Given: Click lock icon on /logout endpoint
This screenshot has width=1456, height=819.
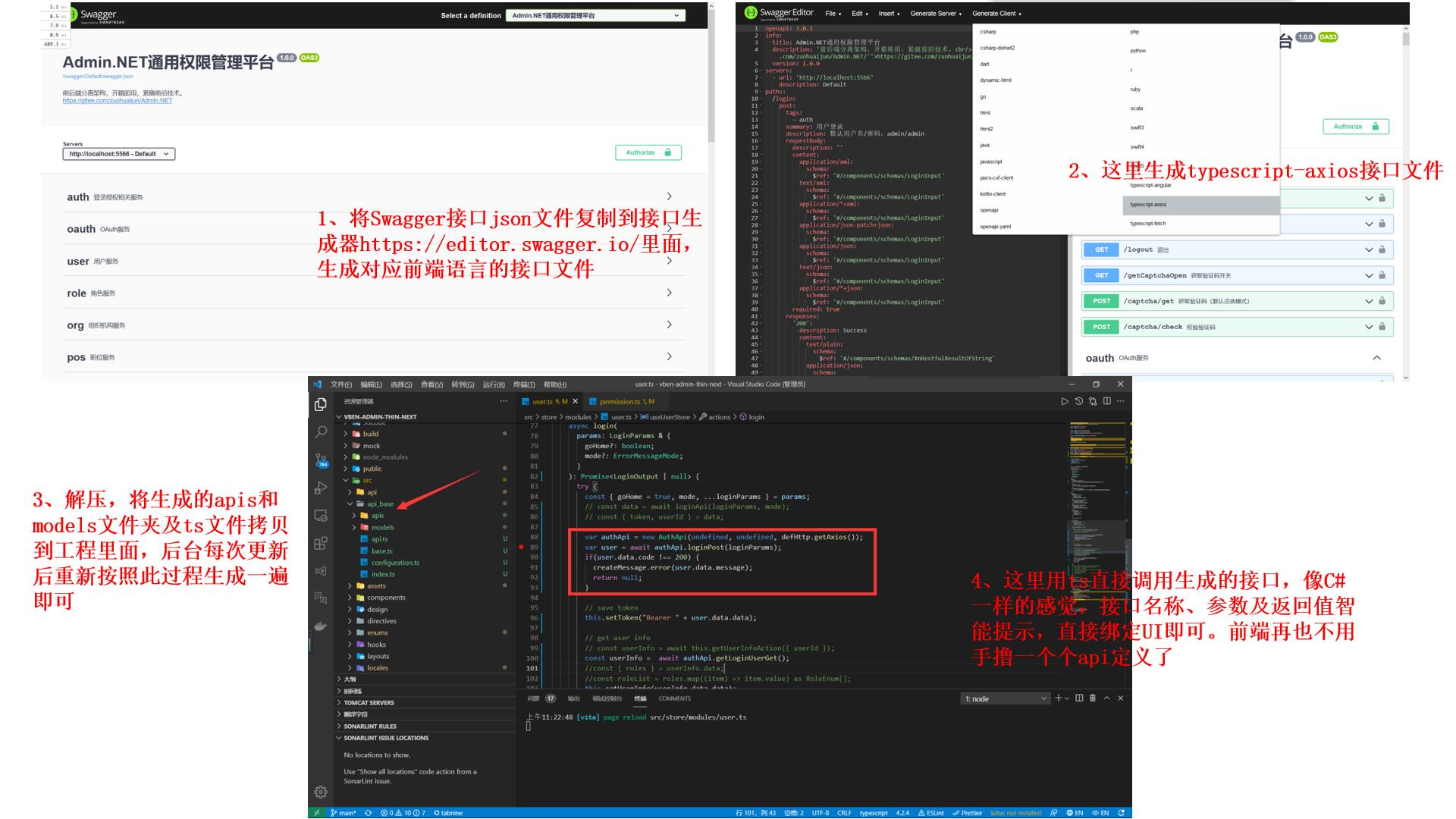Looking at the screenshot, I should point(1382,249).
